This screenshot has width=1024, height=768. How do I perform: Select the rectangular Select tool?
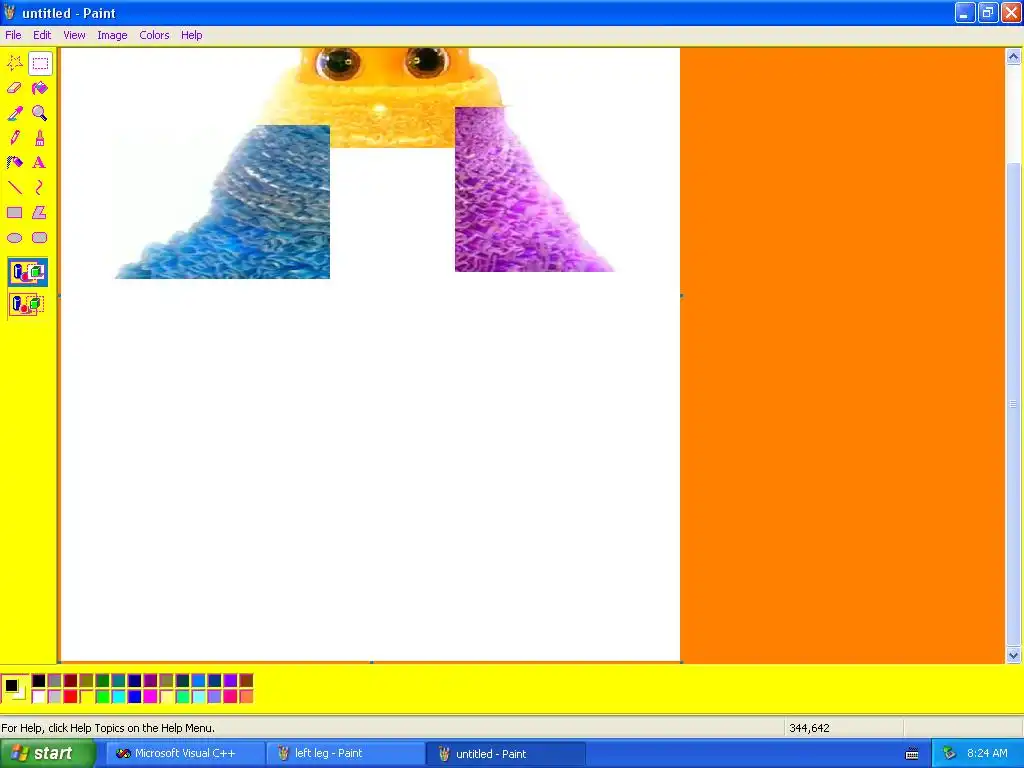click(x=40, y=63)
